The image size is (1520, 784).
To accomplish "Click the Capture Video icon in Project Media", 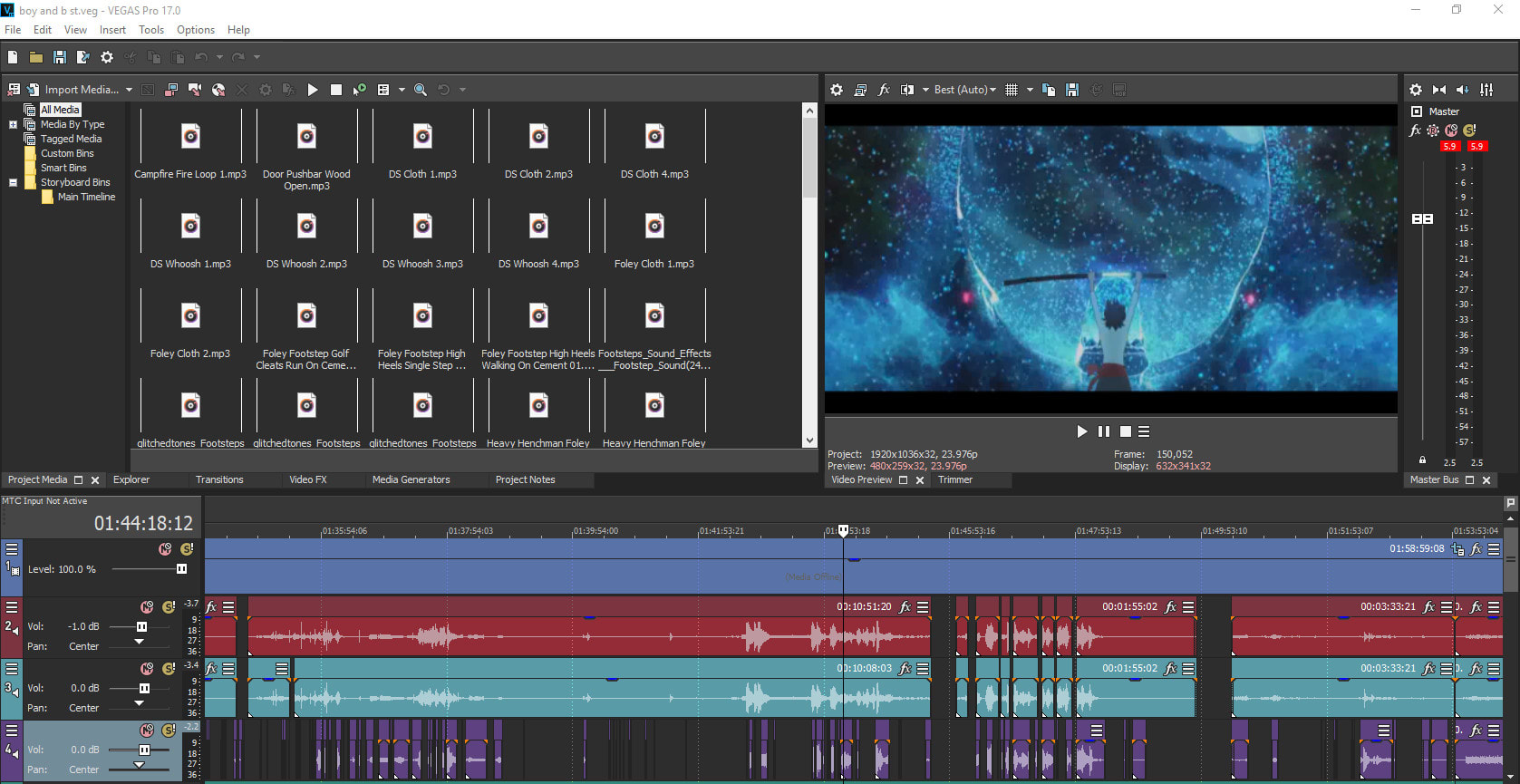I will [x=171, y=90].
